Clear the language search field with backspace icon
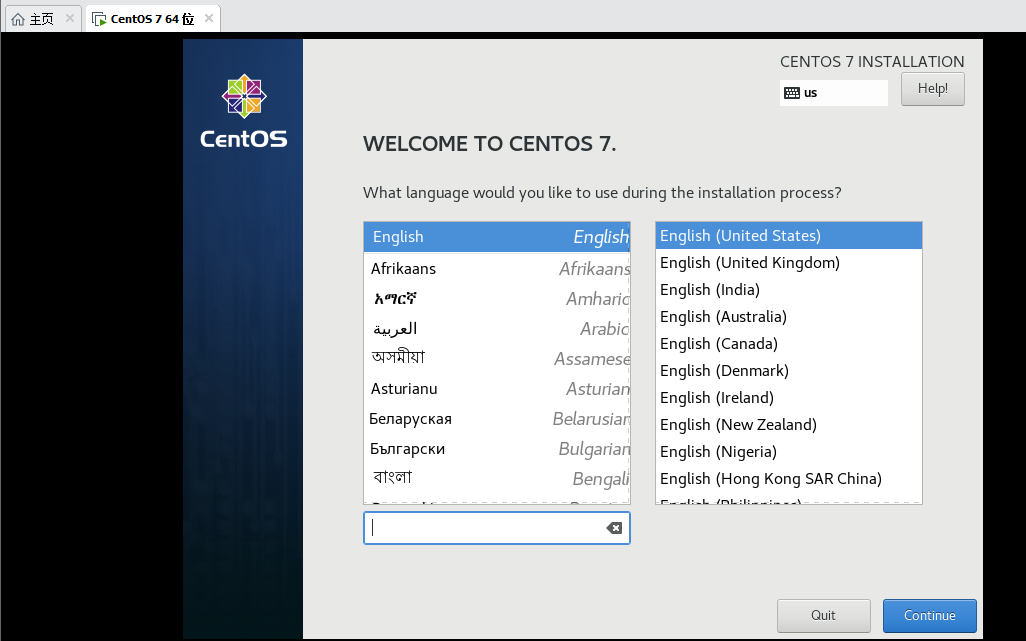The image size is (1026, 641). point(614,528)
